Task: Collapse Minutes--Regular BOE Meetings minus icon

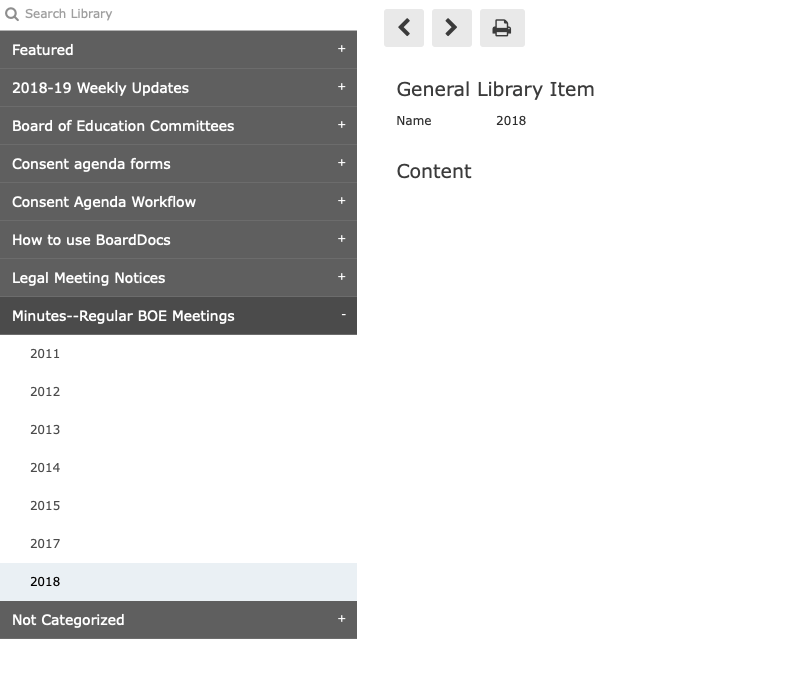Action: click(x=343, y=315)
